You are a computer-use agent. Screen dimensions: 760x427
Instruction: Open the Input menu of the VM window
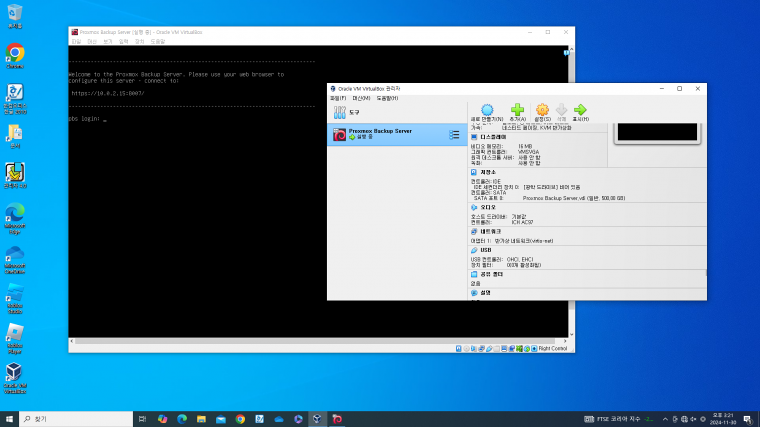click(x=124, y=42)
